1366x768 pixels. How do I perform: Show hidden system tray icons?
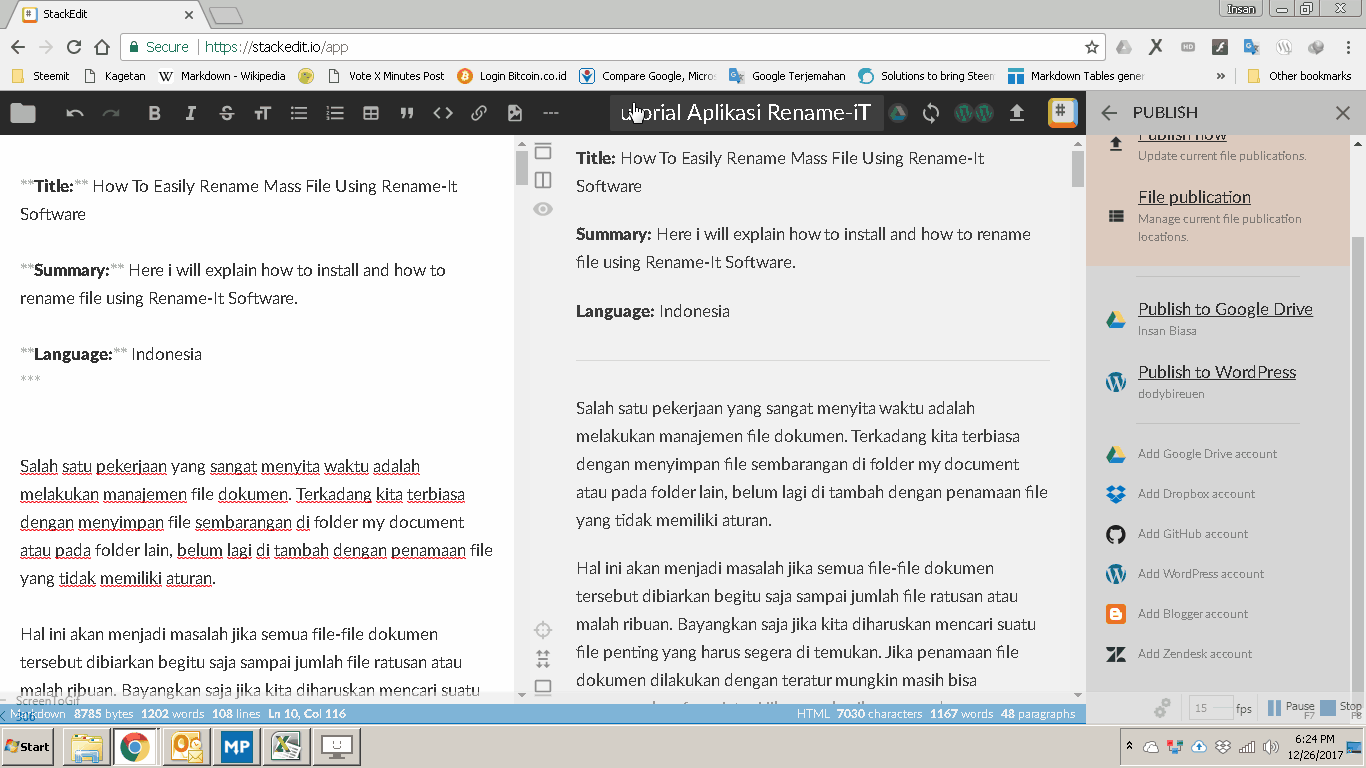point(1129,746)
